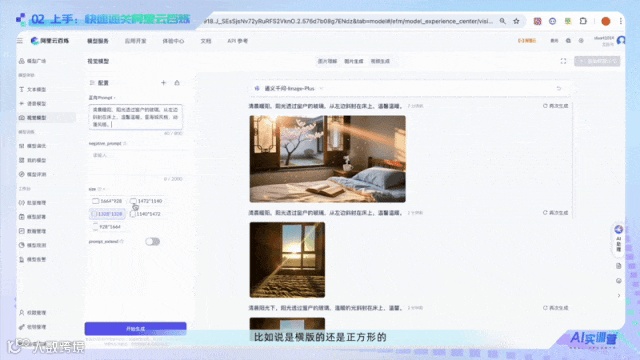Click the blue 开始生成 button
This screenshot has height=360, width=640.
point(136,329)
